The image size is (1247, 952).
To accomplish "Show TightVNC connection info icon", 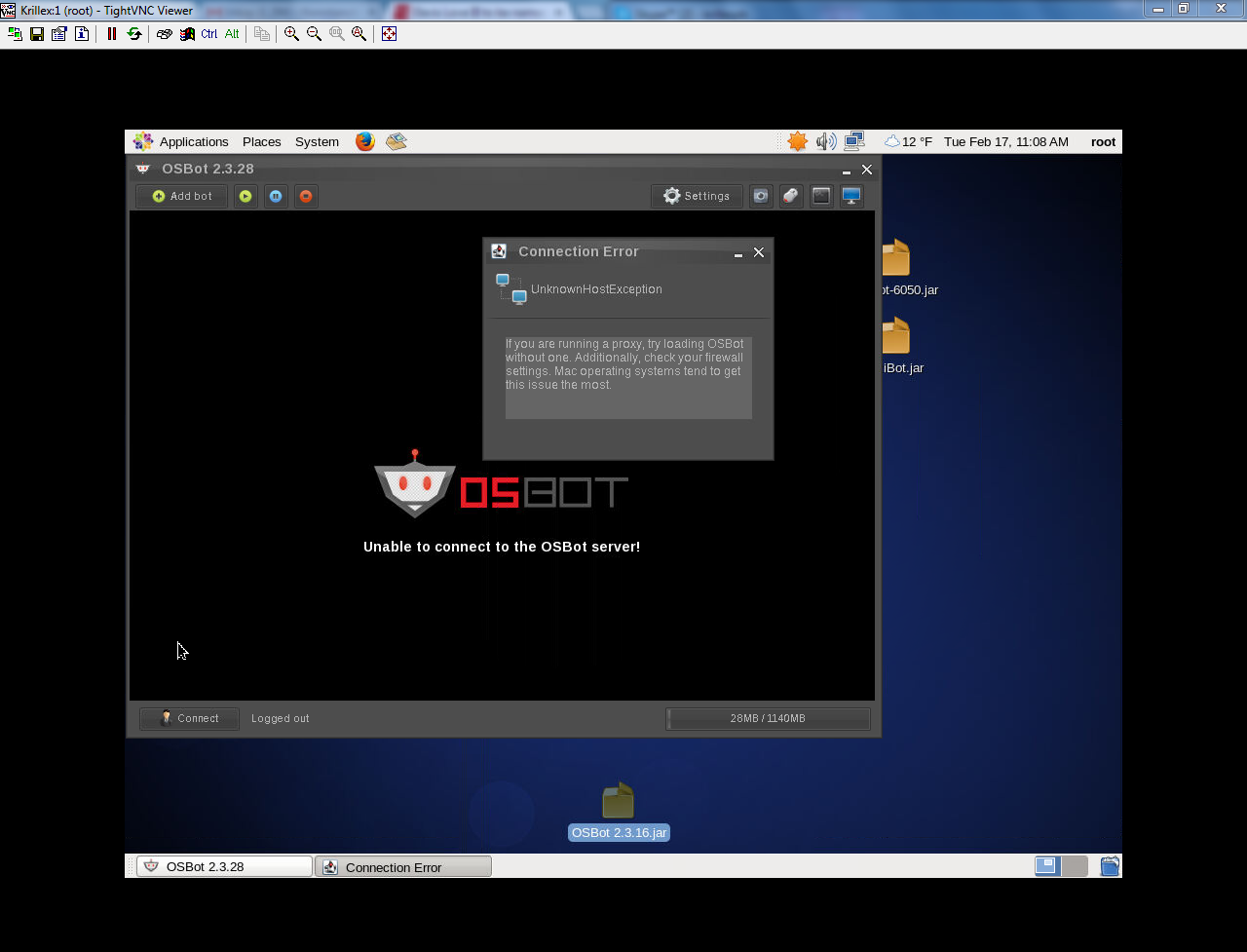I will pos(82,33).
